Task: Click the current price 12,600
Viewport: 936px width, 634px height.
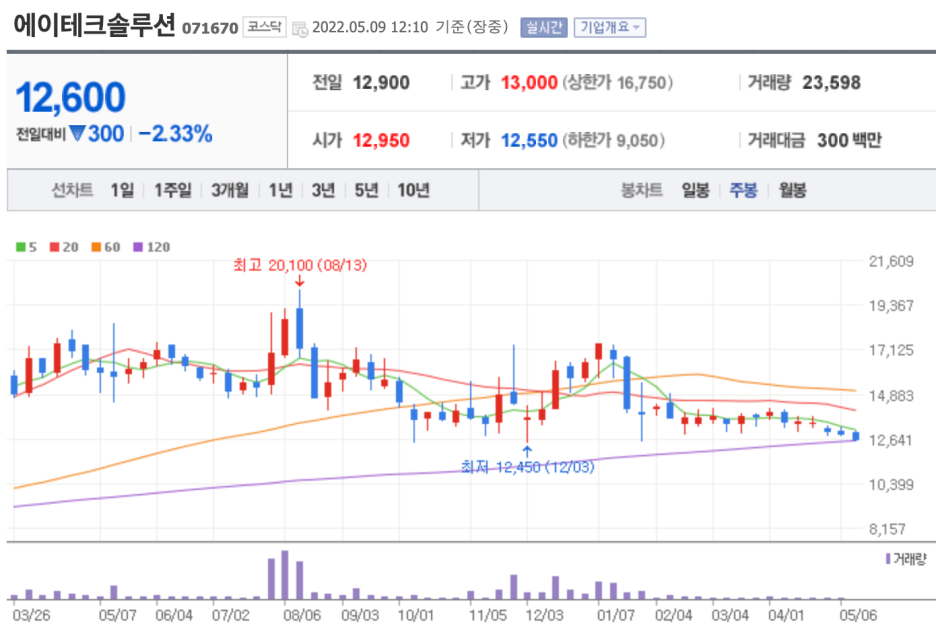Action: pos(70,97)
